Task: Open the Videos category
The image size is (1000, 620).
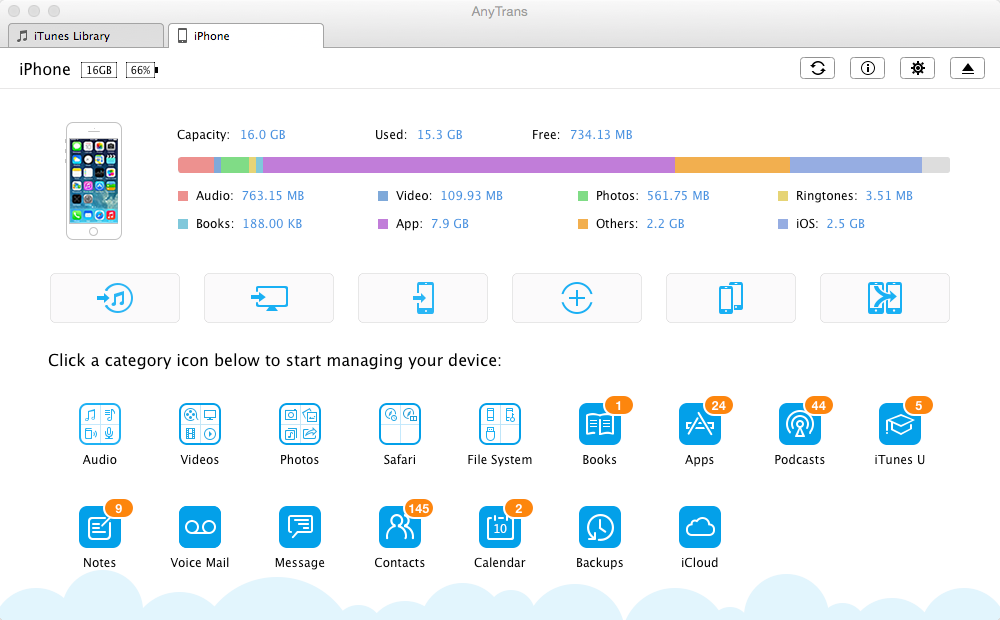Action: [200, 424]
